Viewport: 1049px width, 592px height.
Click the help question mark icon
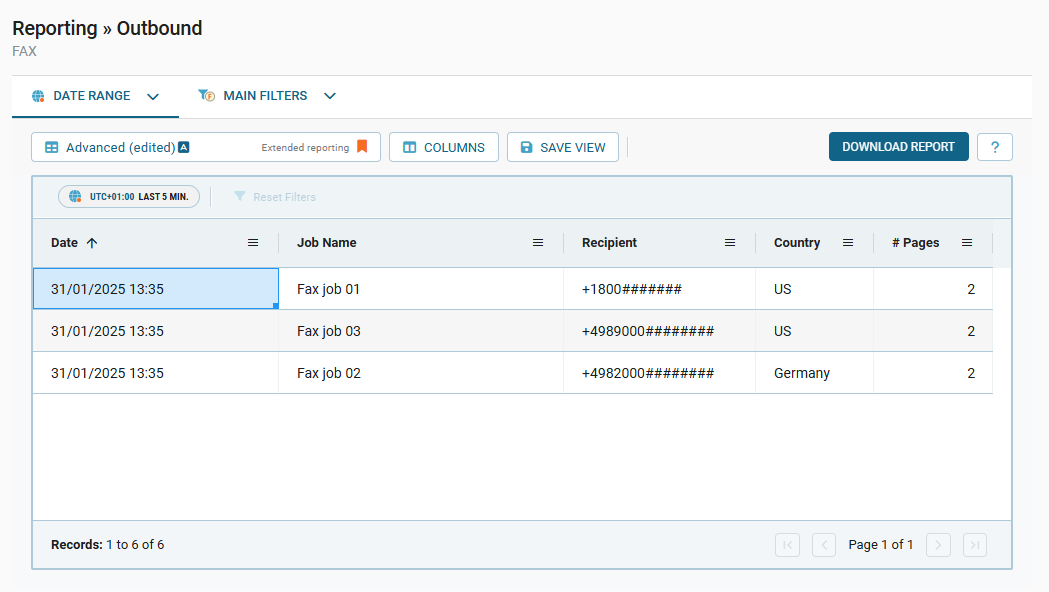pyautogui.click(x=994, y=146)
